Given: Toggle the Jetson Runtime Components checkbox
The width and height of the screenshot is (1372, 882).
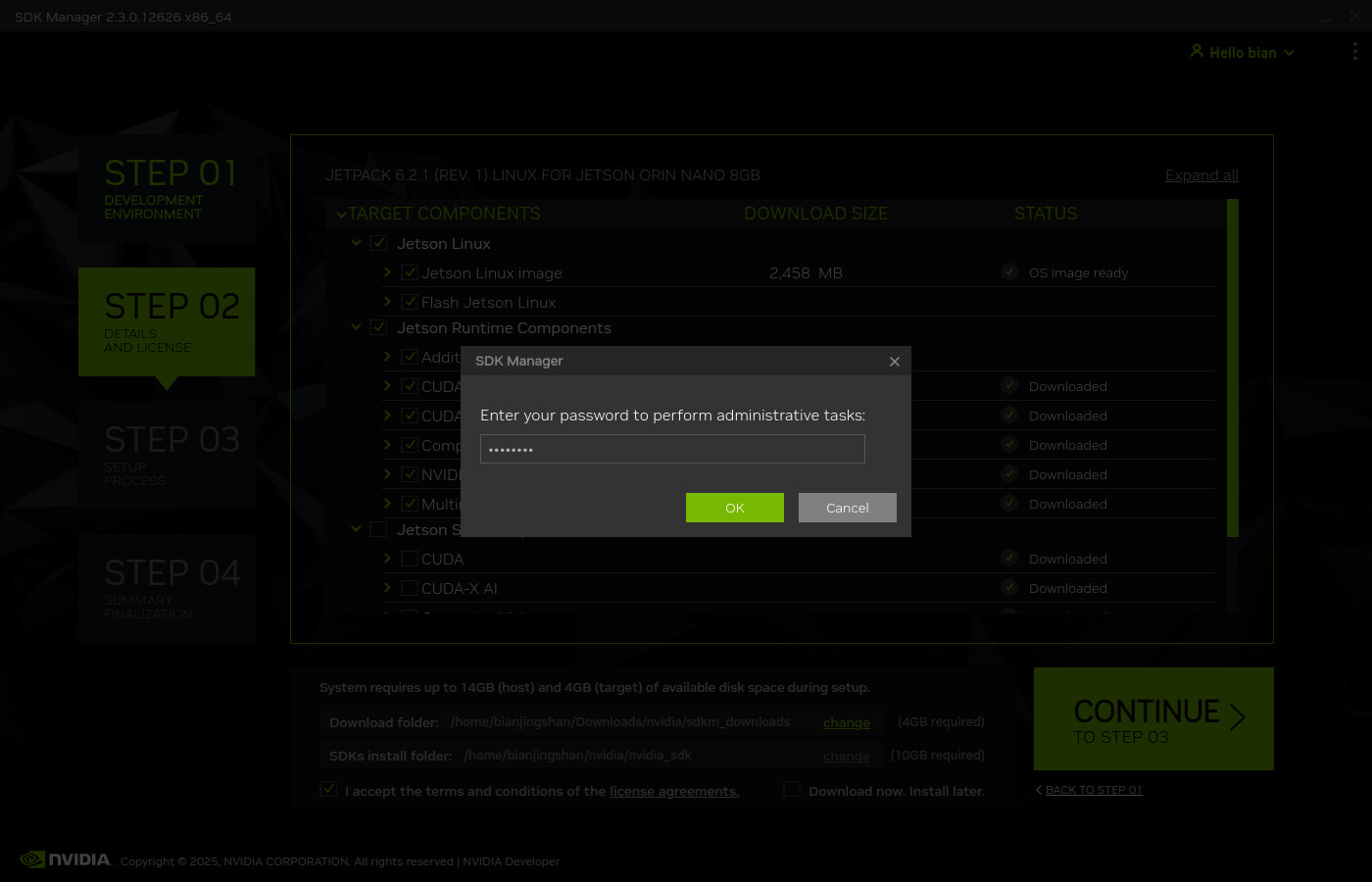Looking at the screenshot, I should tap(378, 327).
